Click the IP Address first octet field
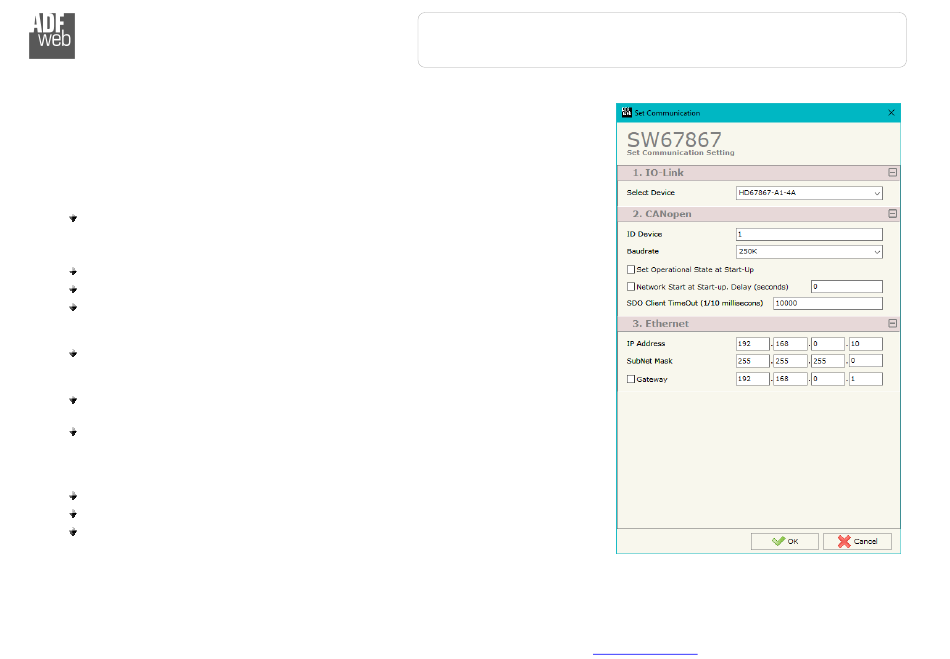 pyautogui.click(x=752, y=344)
